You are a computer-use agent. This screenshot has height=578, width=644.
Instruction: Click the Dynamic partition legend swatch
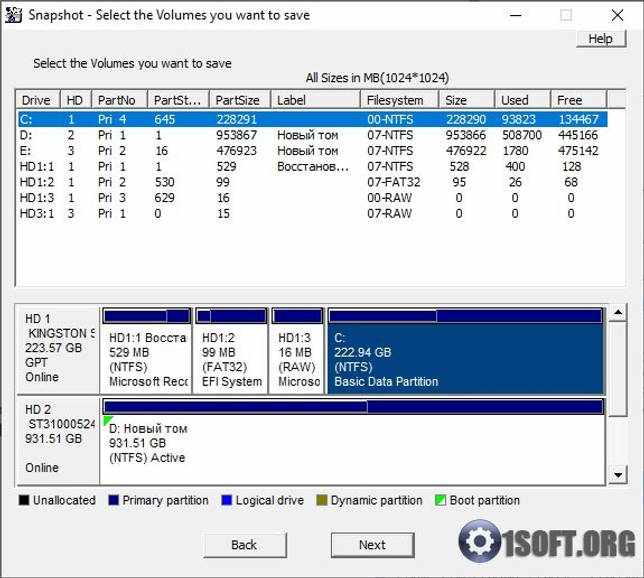coord(322,500)
